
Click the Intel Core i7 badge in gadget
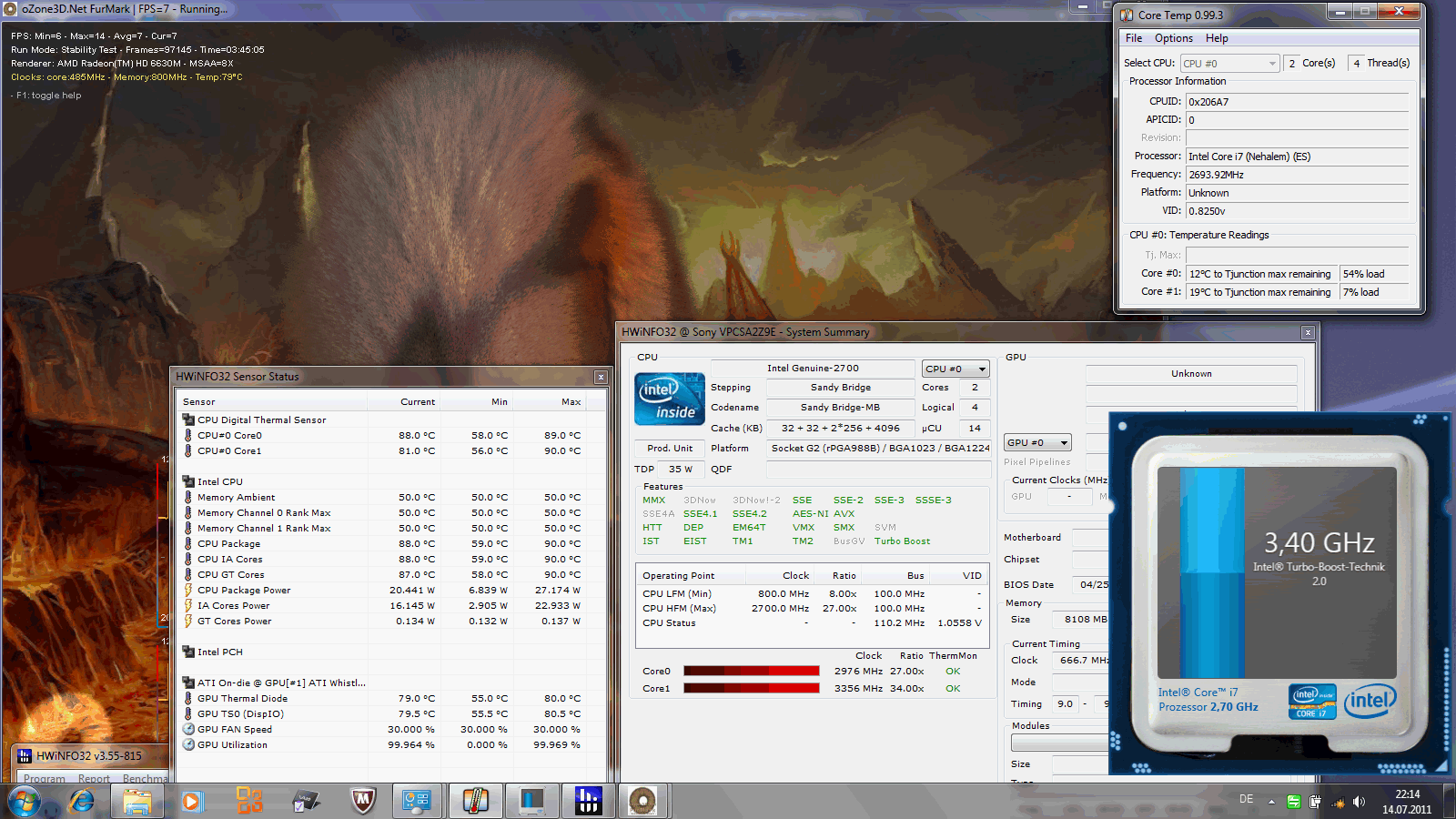1312,702
